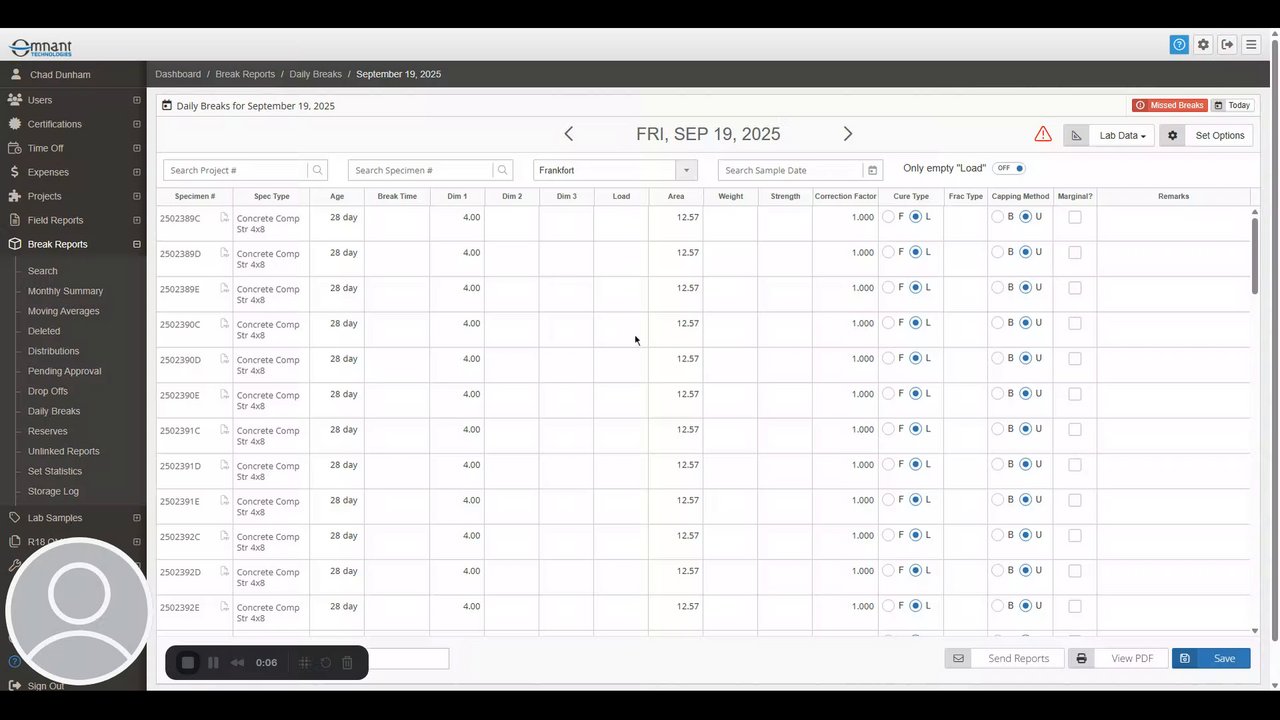The height and width of the screenshot is (720, 1280).
Task: Select capping method U for 2502390C
Action: (x=1025, y=323)
